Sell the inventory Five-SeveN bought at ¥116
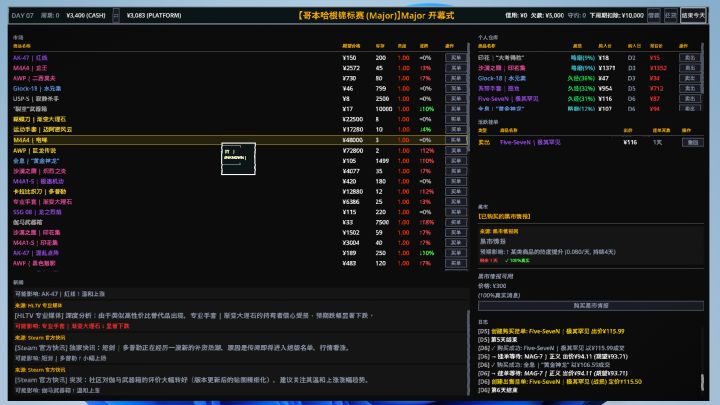This screenshot has height=405, width=720. click(x=690, y=99)
